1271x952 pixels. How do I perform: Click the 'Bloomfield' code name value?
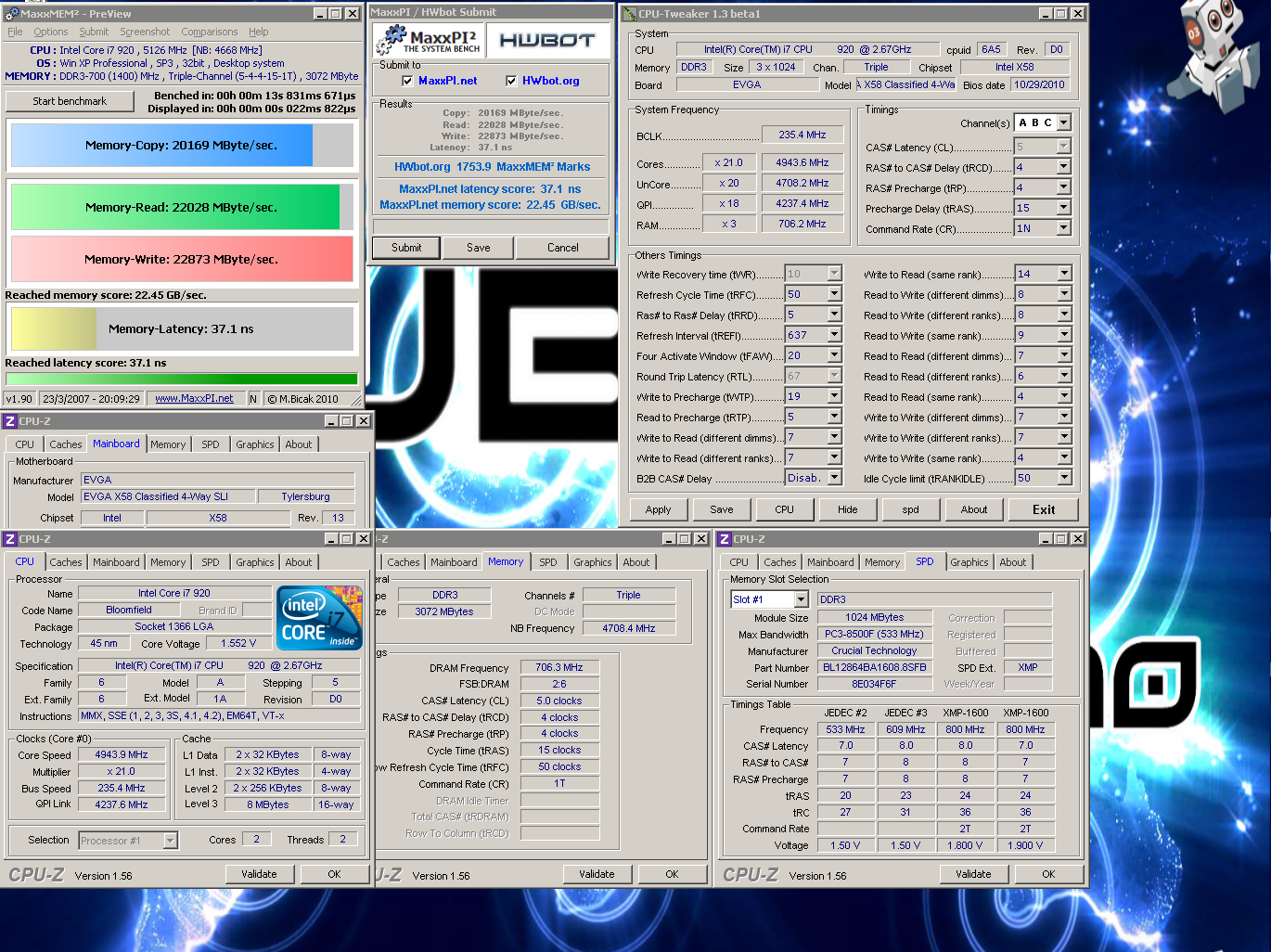click(129, 610)
